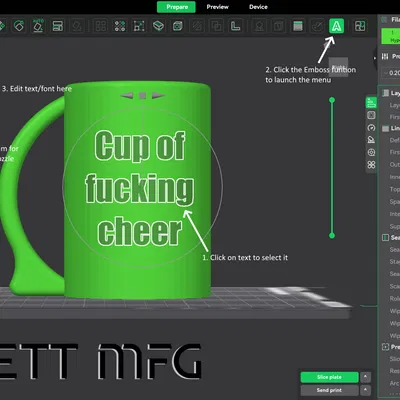Click the Line width section icon
Image resolution: width=400 pixels, height=400 pixels.
(x=386, y=128)
